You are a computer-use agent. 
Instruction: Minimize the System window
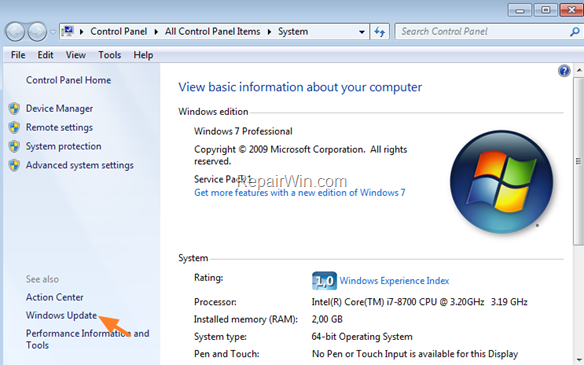click(520, 10)
